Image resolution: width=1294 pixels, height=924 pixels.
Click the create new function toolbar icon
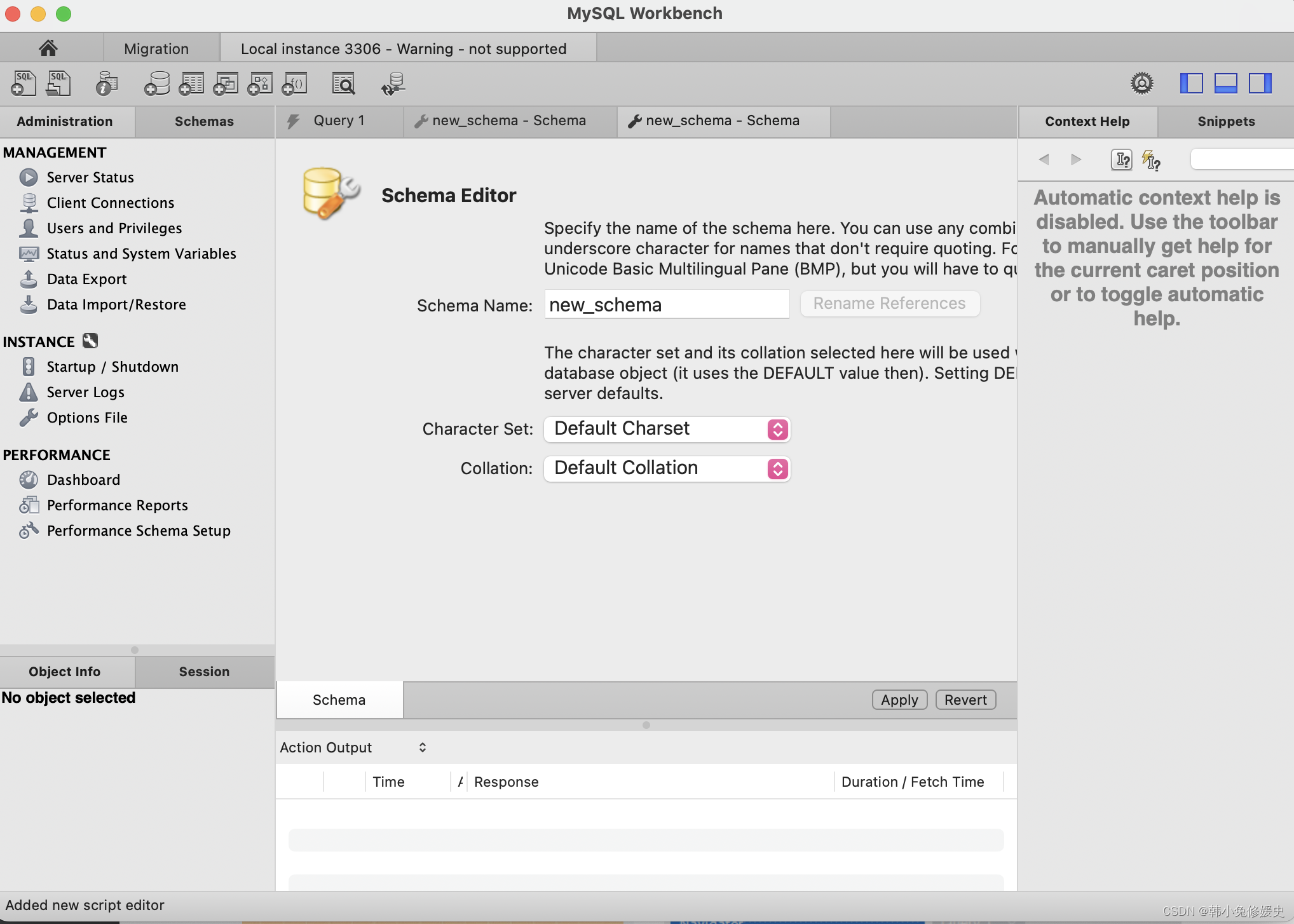294,83
